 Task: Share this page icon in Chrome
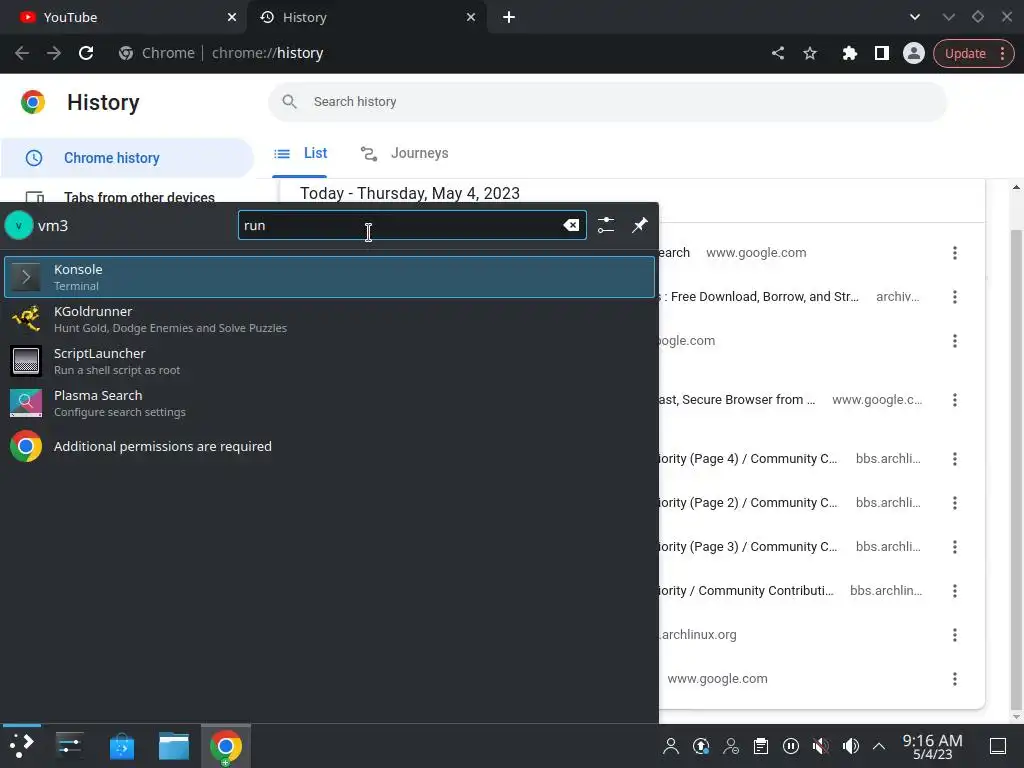pyautogui.click(x=778, y=53)
